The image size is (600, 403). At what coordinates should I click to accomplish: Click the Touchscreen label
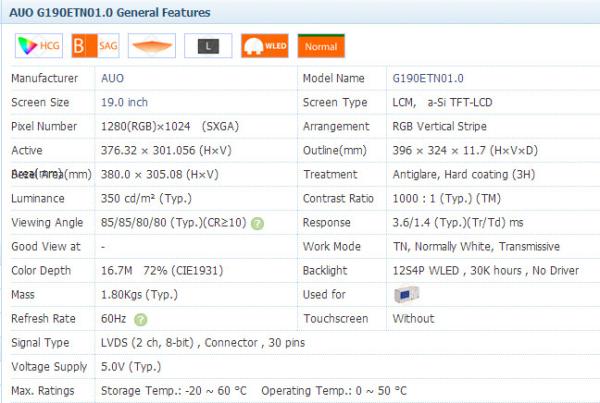tap(336, 319)
